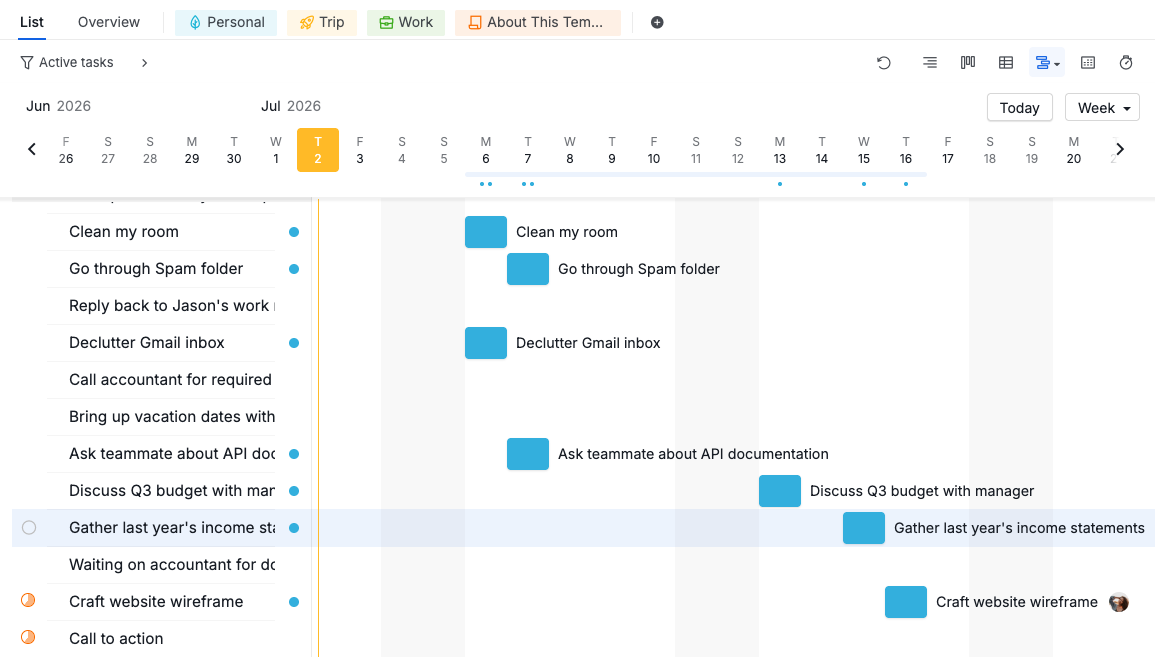Image resolution: width=1155 pixels, height=657 pixels.
Task: Click the assignee avatar on Craft website wireframe
Action: click(1119, 602)
